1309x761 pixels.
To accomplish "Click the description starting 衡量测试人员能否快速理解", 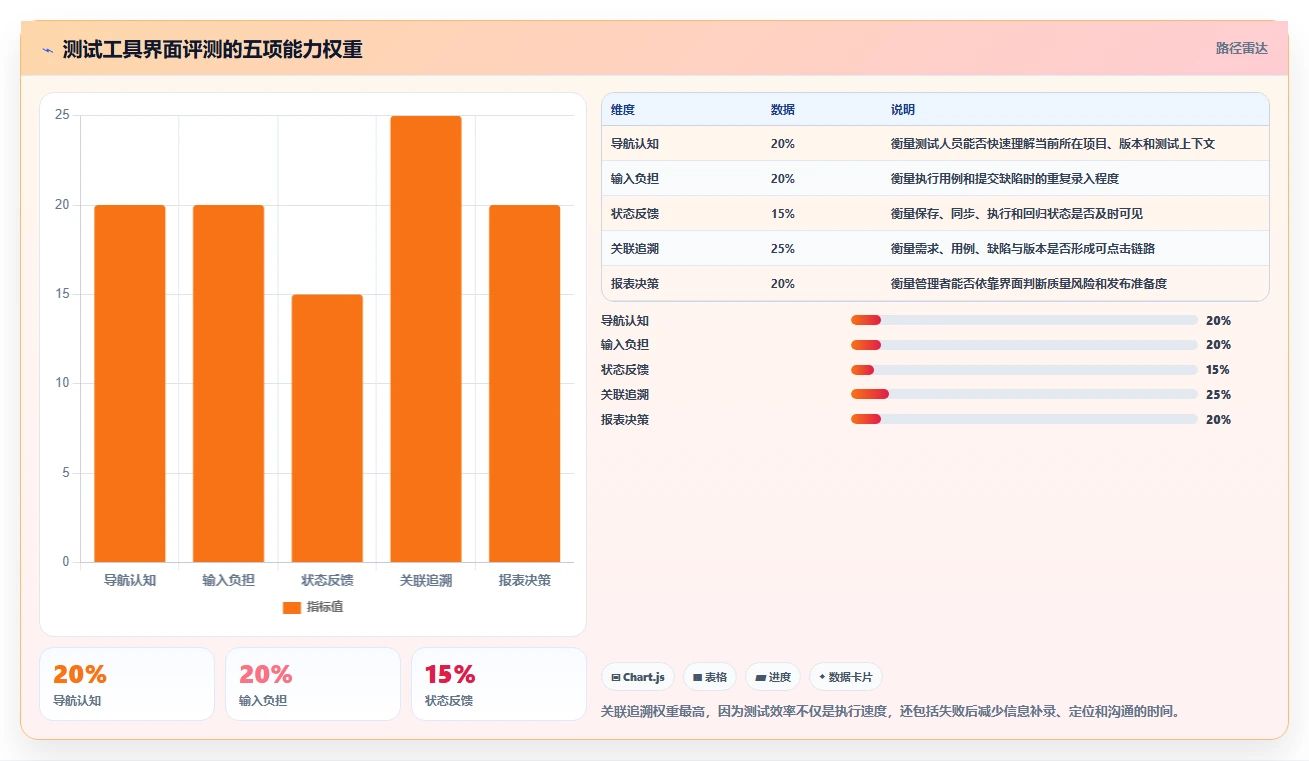I will click(1053, 144).
